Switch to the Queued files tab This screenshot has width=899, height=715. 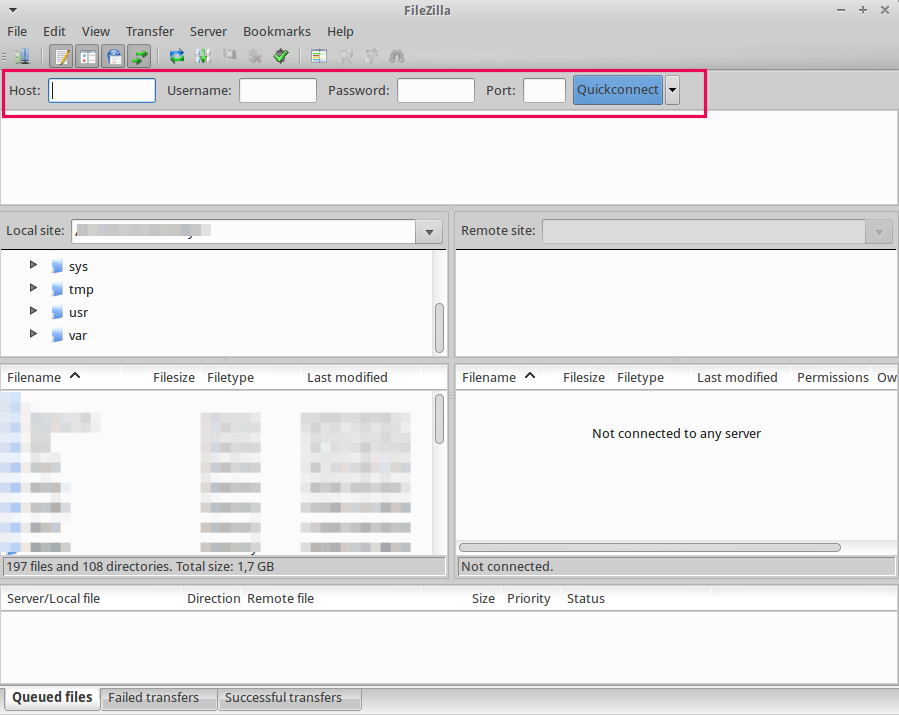(x=52, y=697)
